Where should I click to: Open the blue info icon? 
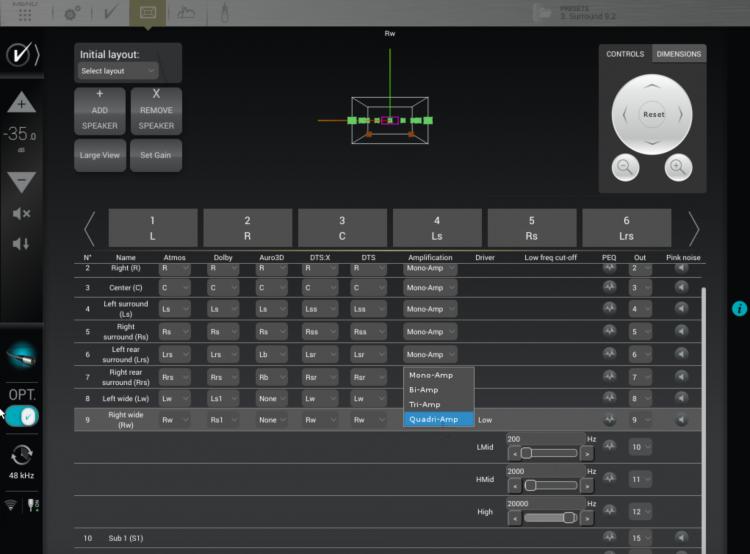(739, 309)
